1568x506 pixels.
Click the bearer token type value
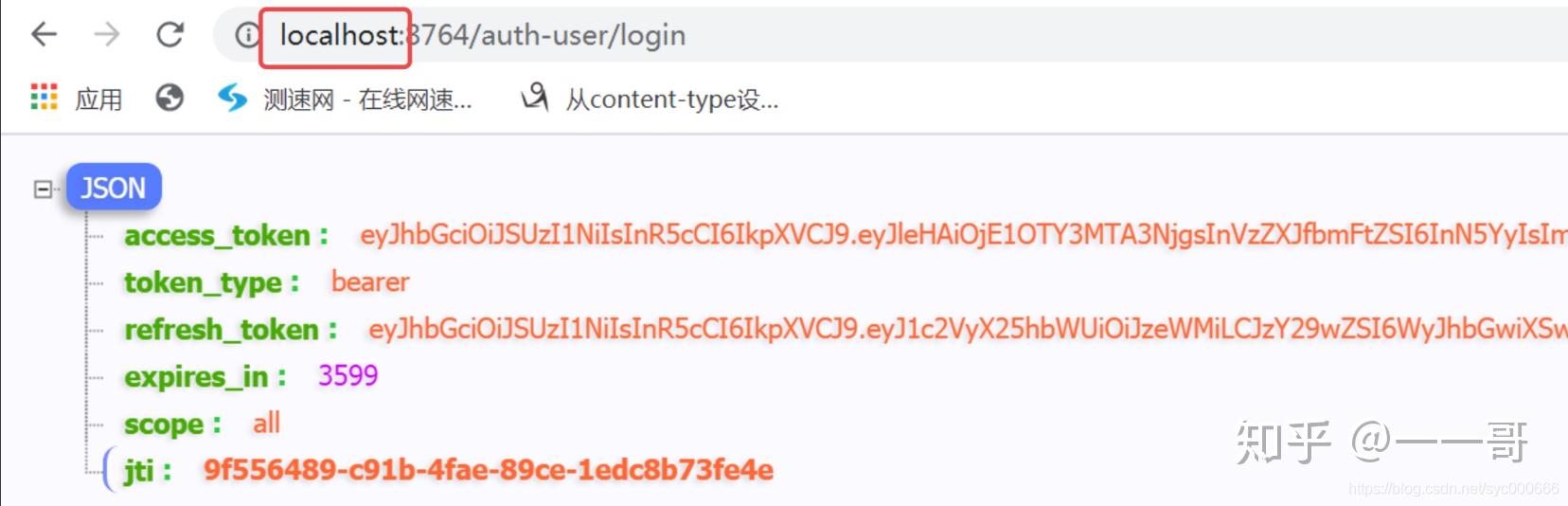coord(370,281)
